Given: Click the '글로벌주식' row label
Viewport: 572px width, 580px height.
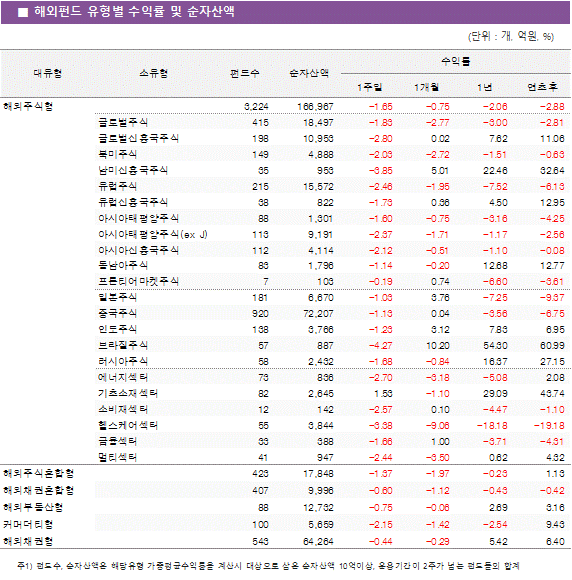Looking at the screenshot, I should (123, 122).
